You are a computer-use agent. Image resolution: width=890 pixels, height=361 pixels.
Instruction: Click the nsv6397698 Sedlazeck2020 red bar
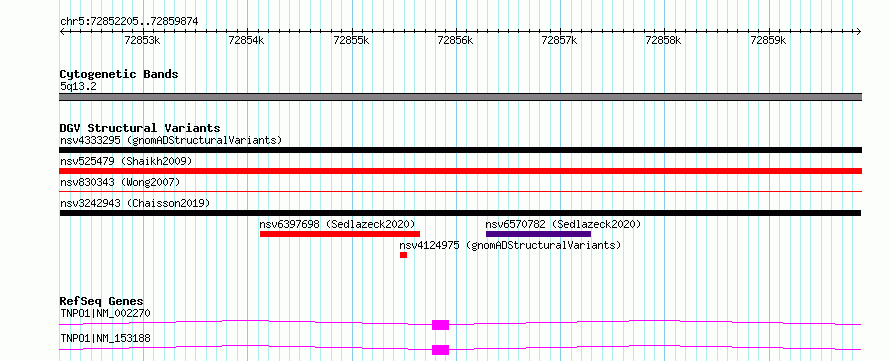pyautogui.click(x=339, y=234)
